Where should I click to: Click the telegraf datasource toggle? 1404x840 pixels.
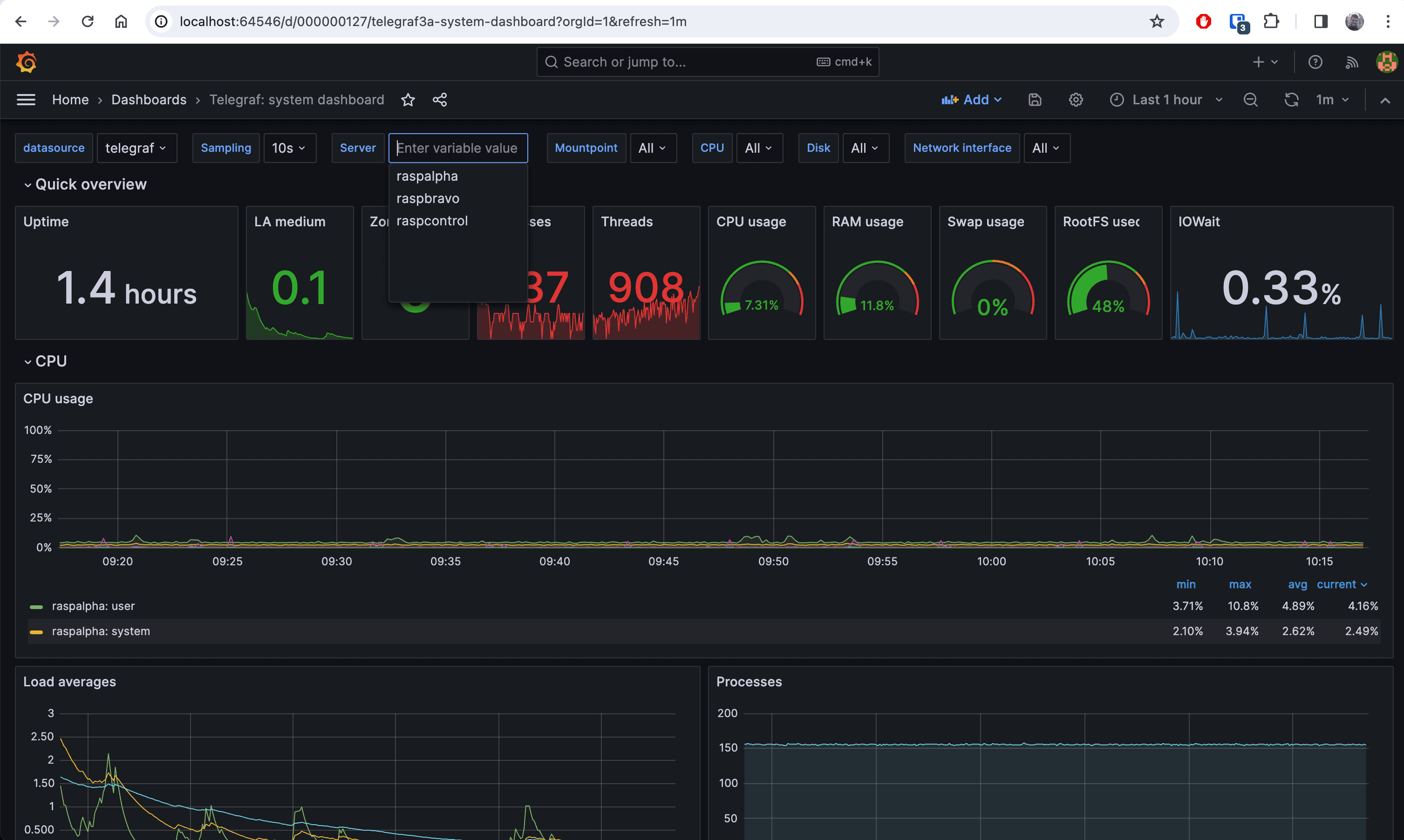(136, 148)
